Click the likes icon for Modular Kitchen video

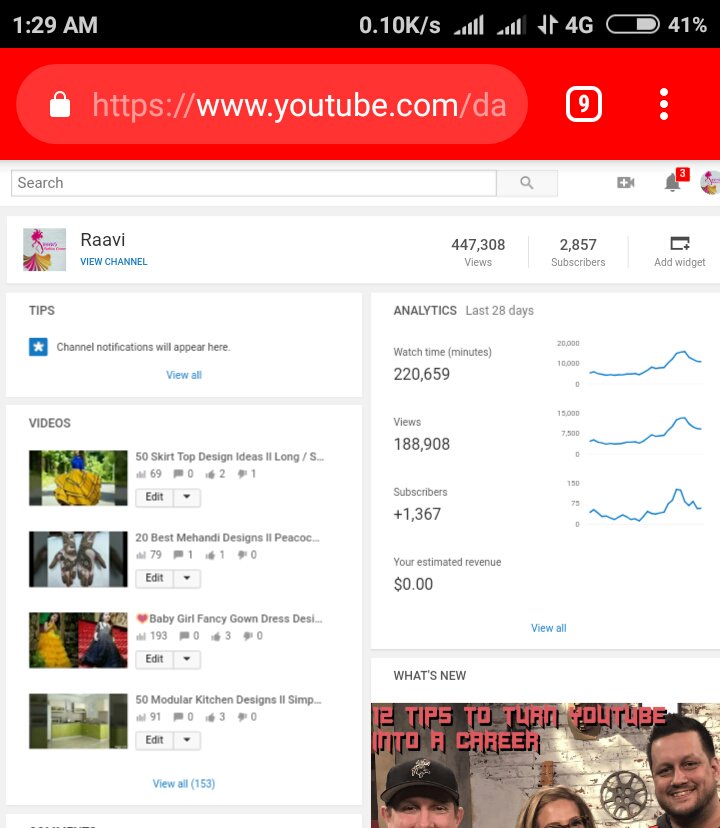pyautogui.click(x=210, y=717)
